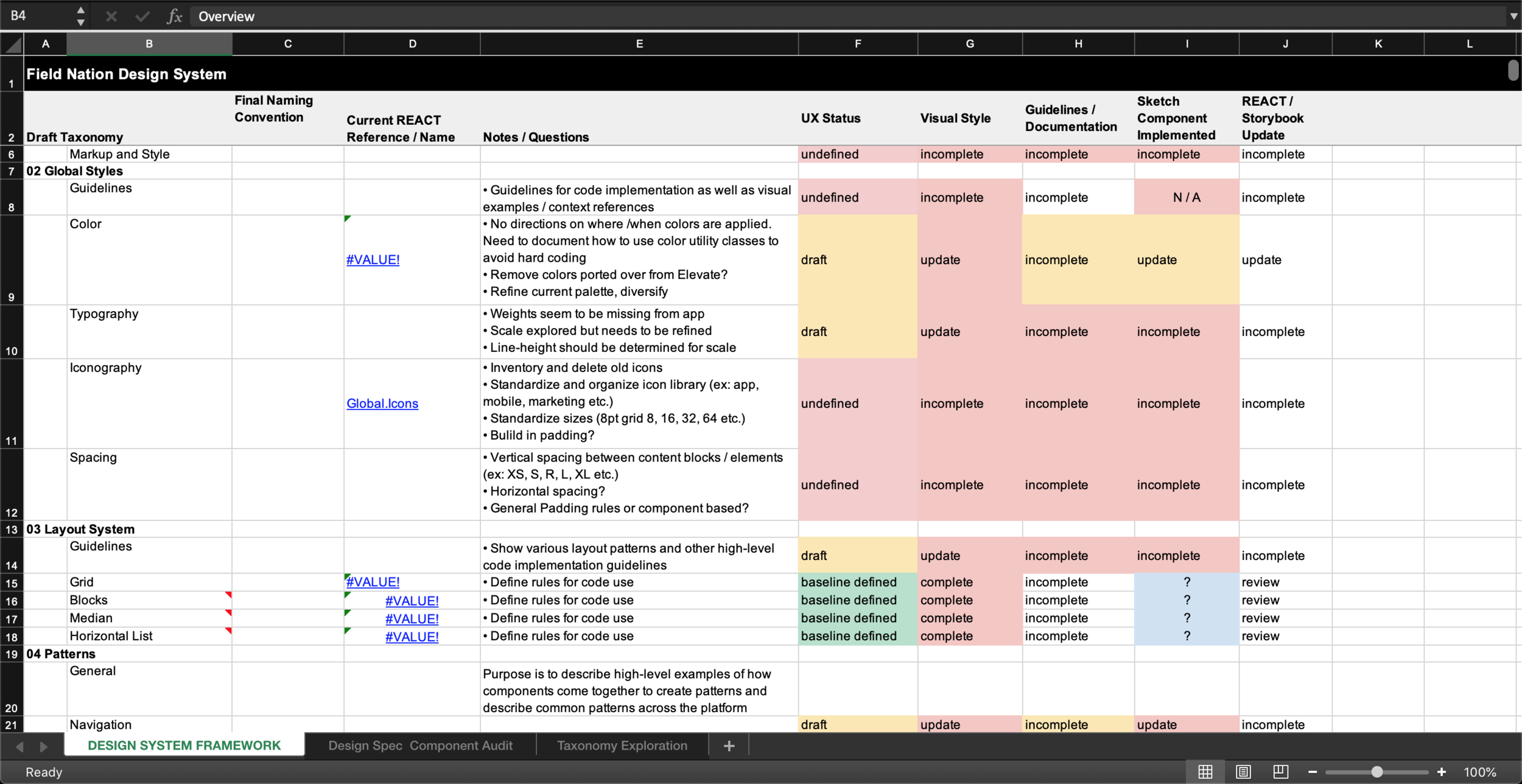
Task: Select the 'General' patterns cell
Action: tap(149, 689)
